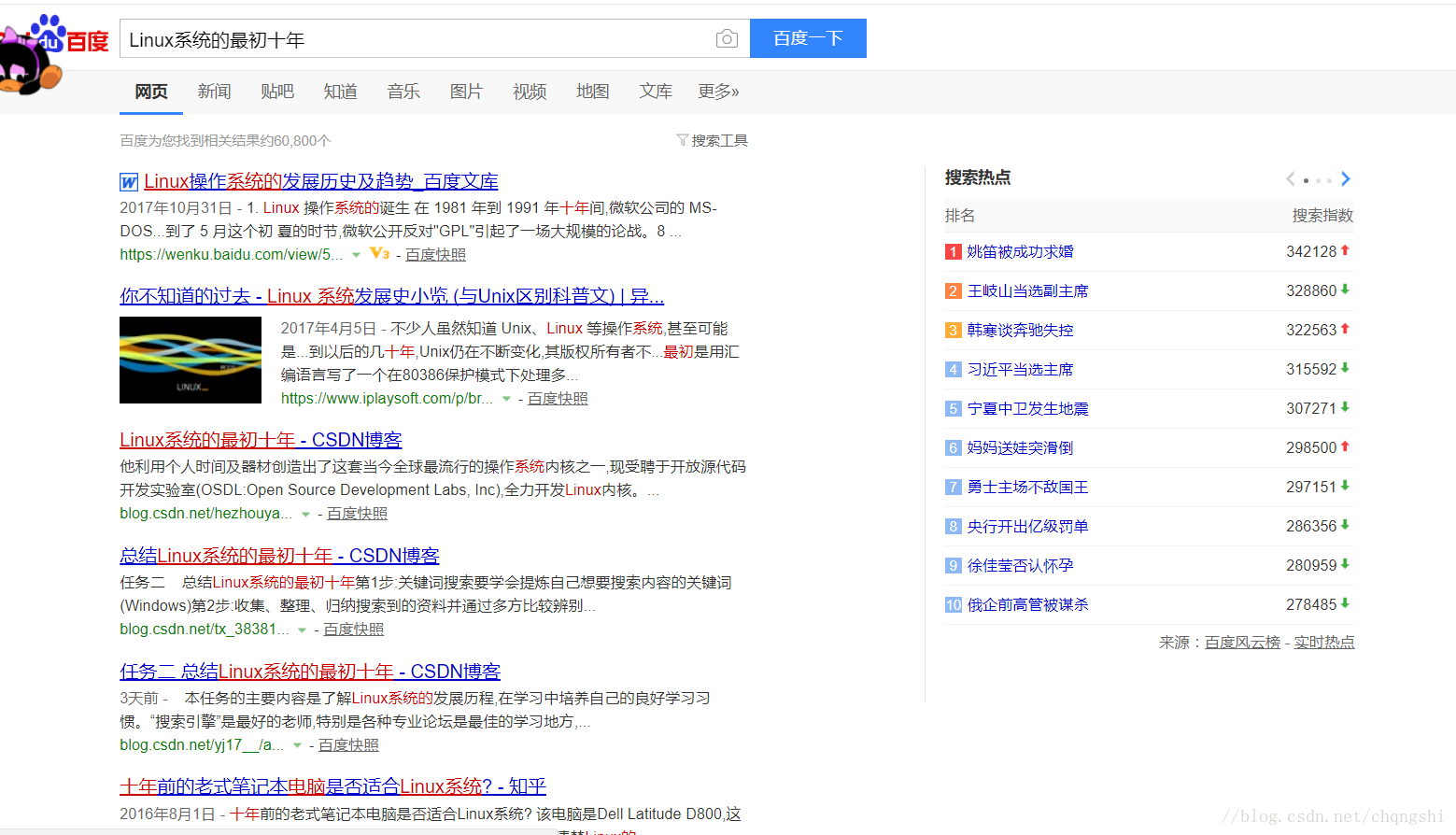This screenshot has height=835, width=1456.
Task: Go to previous hot search page arrow
Action: pos(1291,178)
